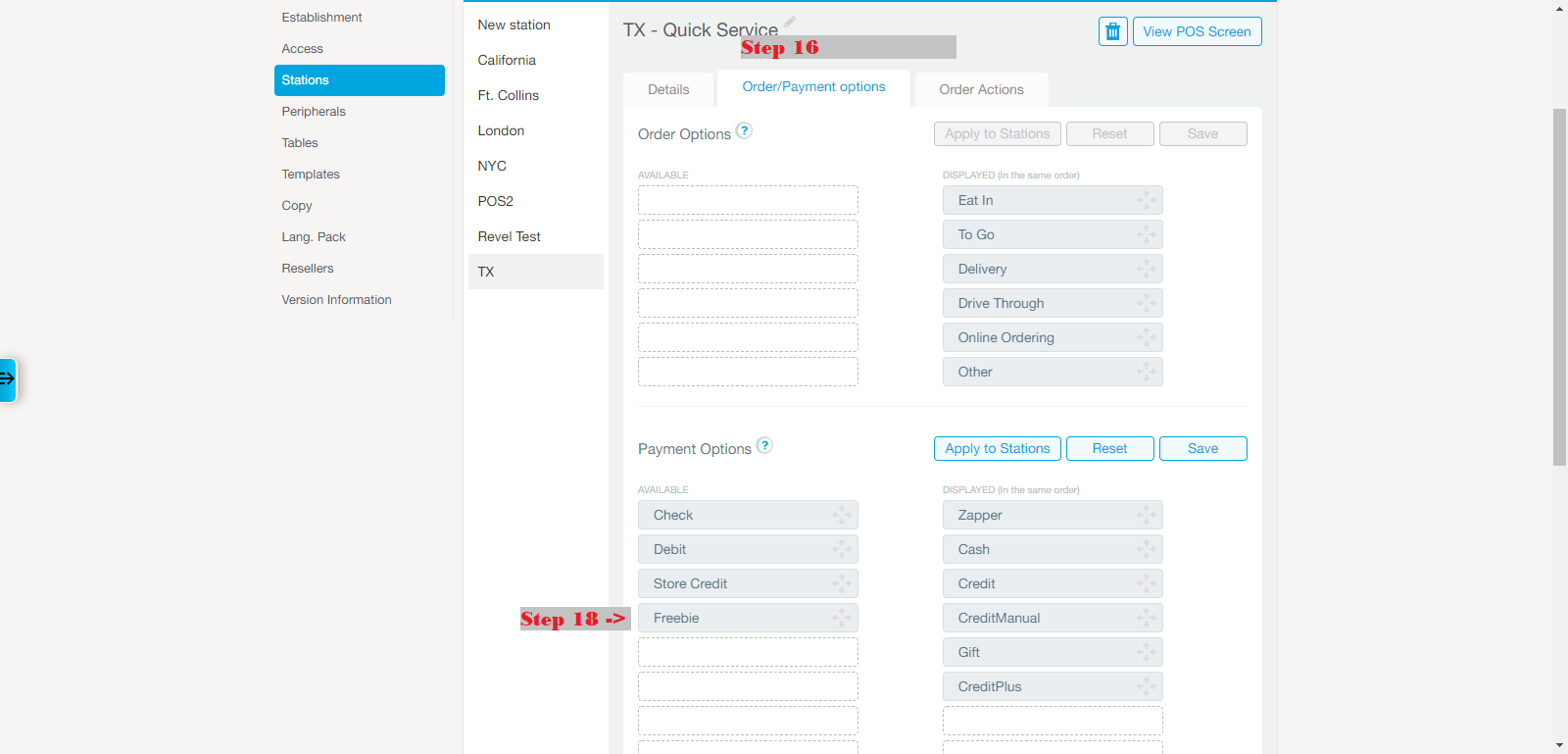The height and width of the screenshot is (754, 1568).
Task: Click the page vertical scrollbar
Action: (1559, 286)
